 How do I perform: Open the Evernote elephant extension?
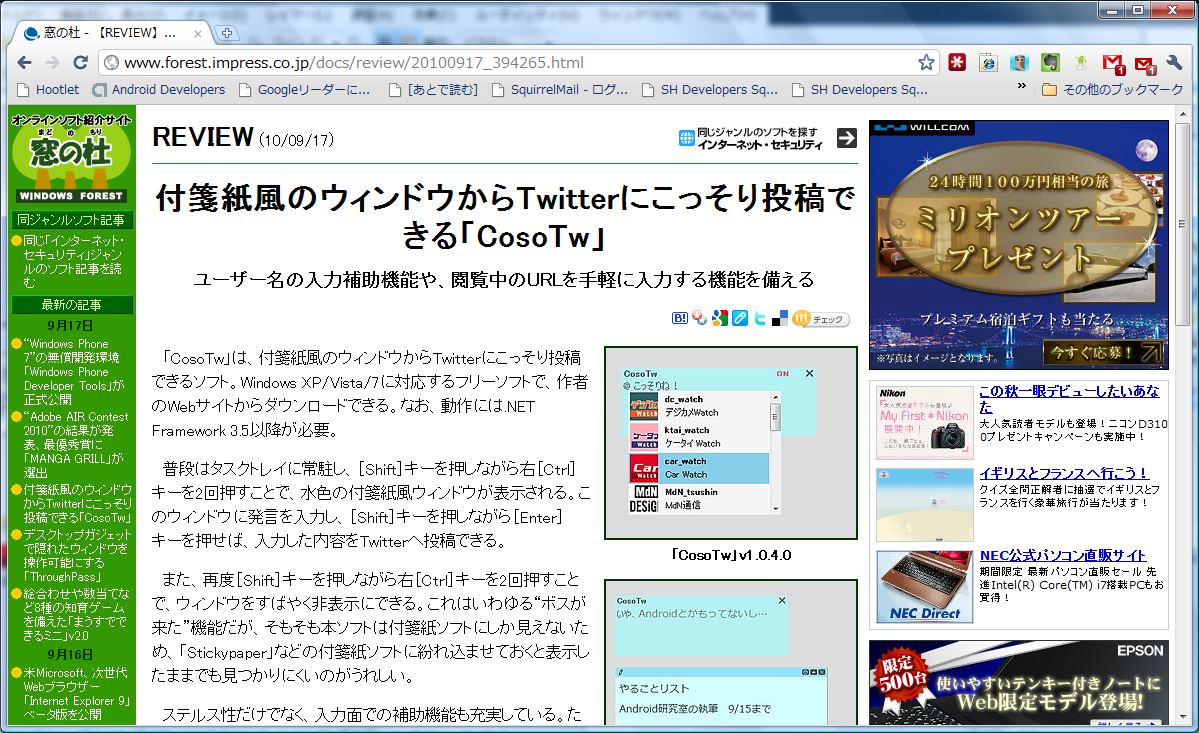tap(1050, 63)
